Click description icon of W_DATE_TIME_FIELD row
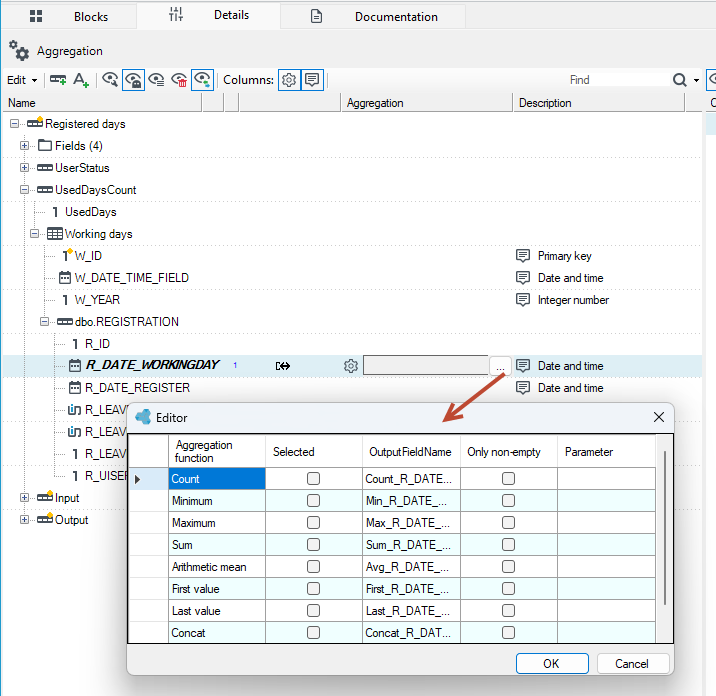Screen dimensions: 716x696 [x=523, y=278]
